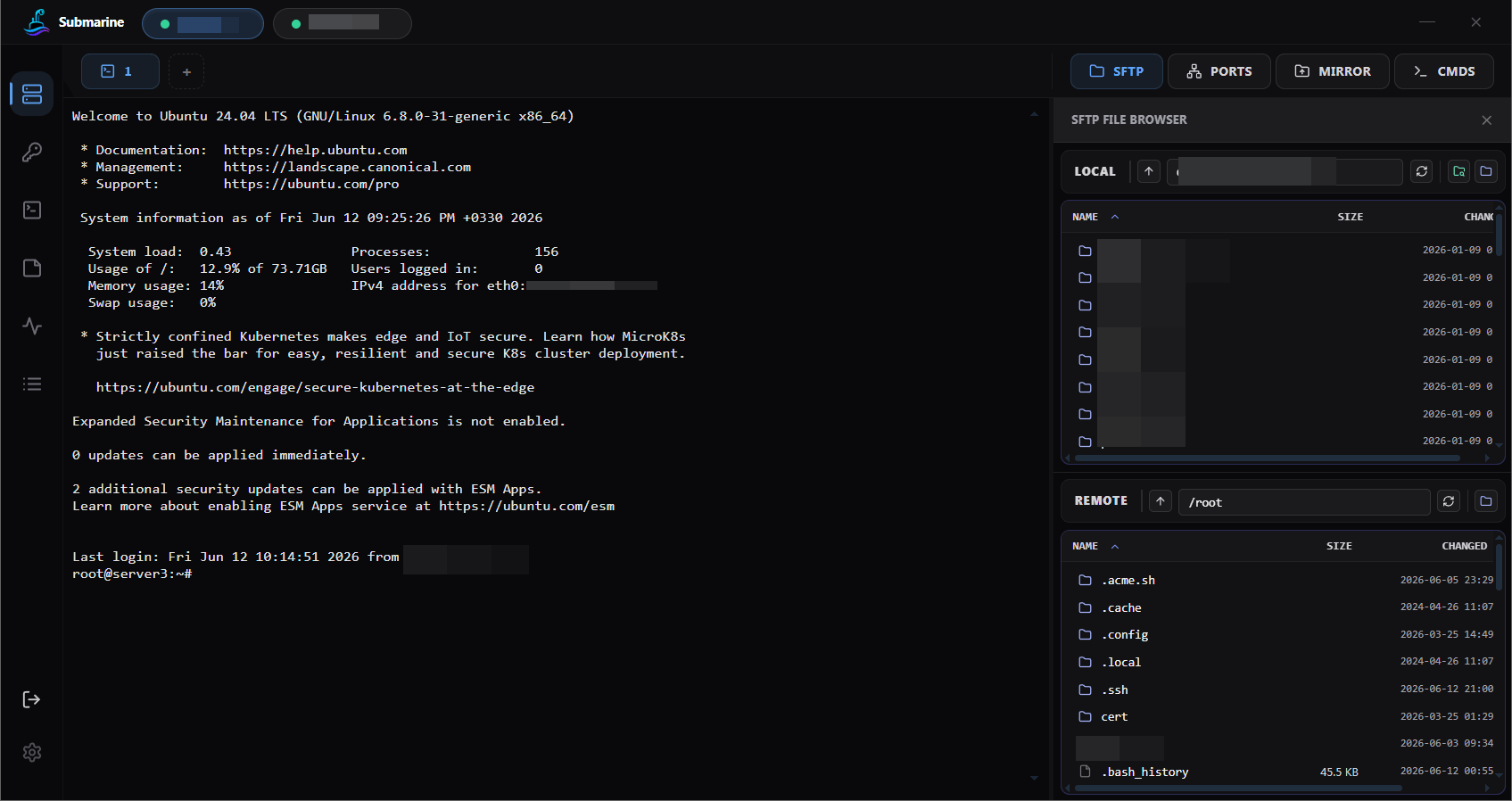This screenshot has height=801, width=1512.
Task: Create new folder in REMOTE pane
Action: coord(1486,501)
